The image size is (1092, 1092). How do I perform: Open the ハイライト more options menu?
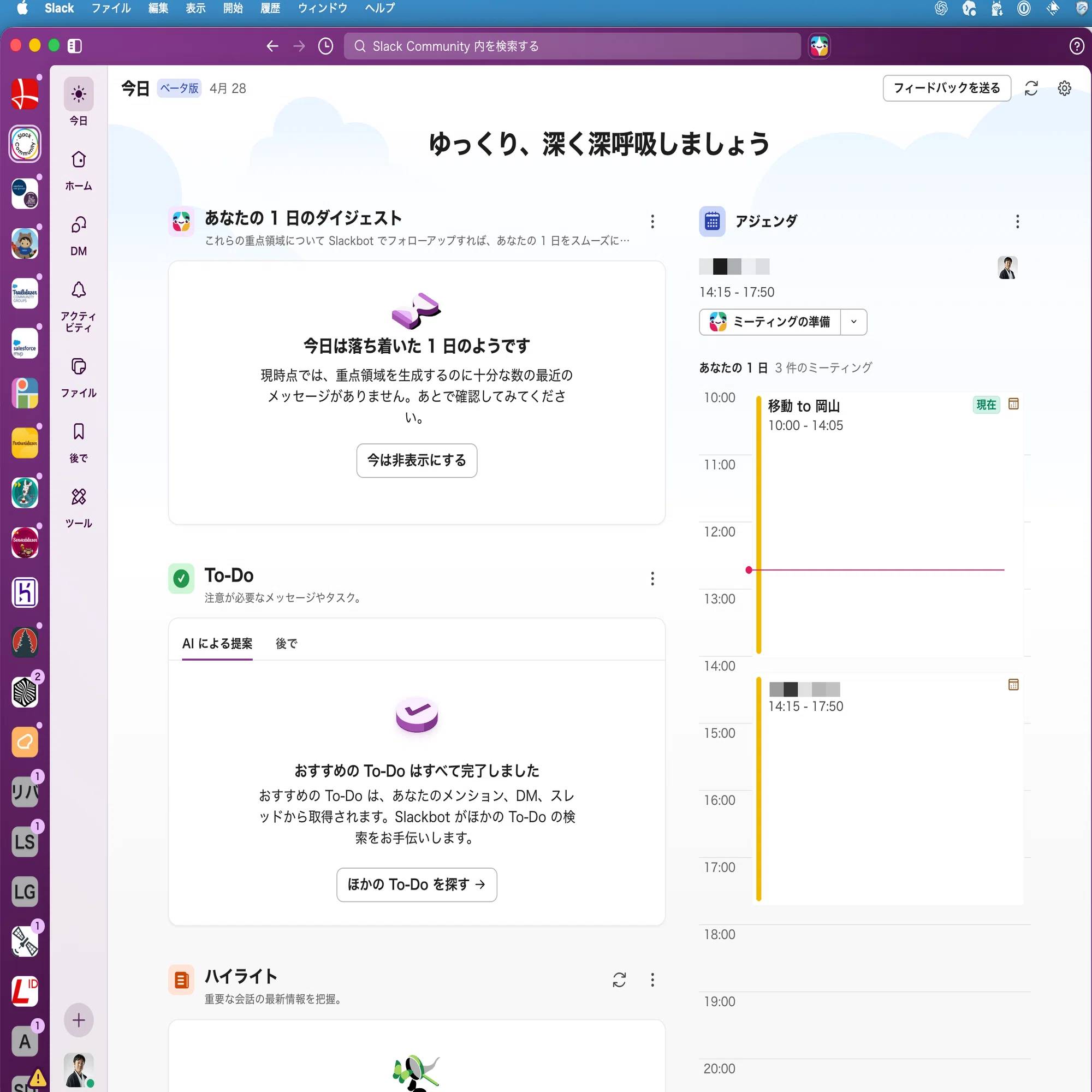[652, 980]
